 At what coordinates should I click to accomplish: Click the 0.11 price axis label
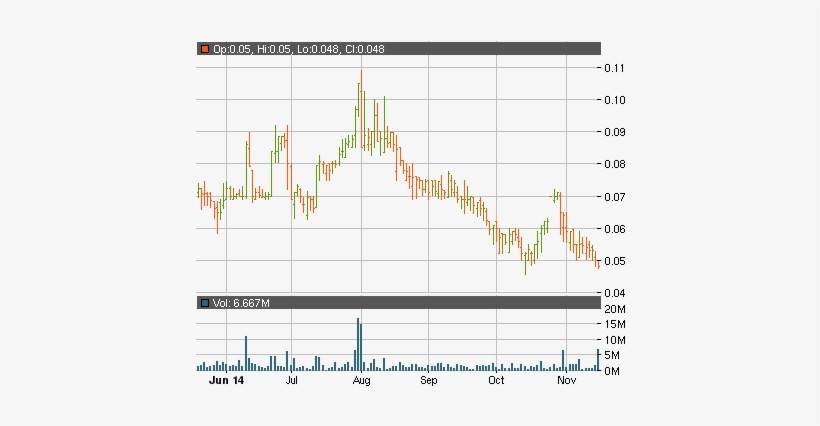click(x=614, y=68)
